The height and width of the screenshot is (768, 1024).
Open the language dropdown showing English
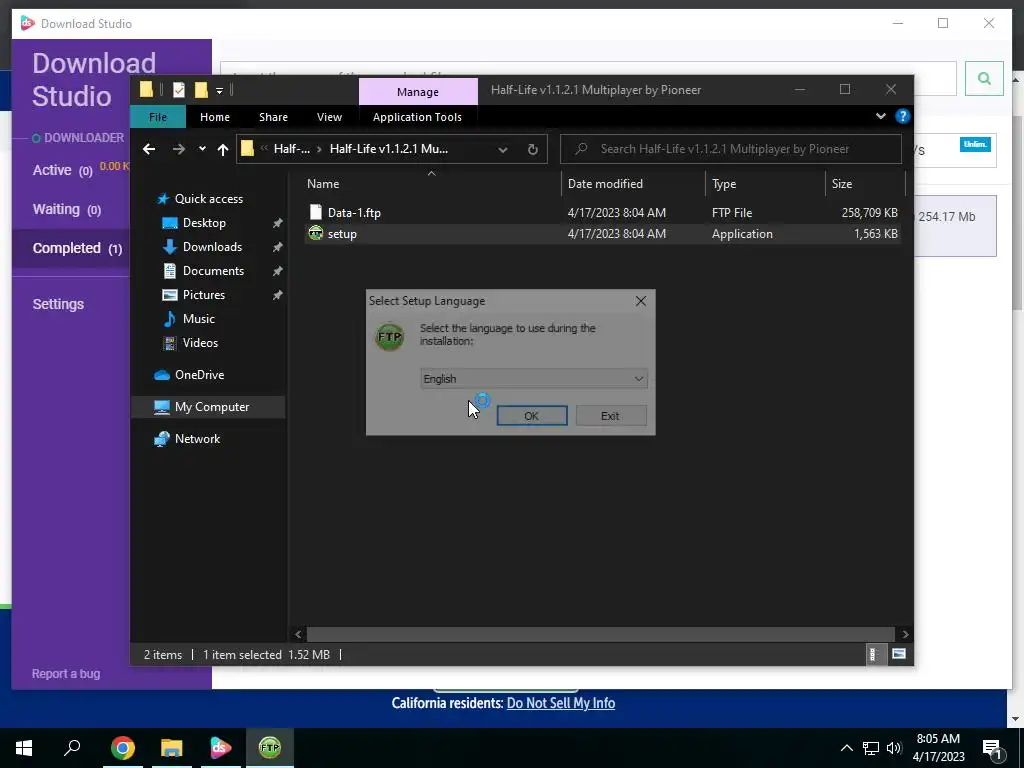click(534, 379)
